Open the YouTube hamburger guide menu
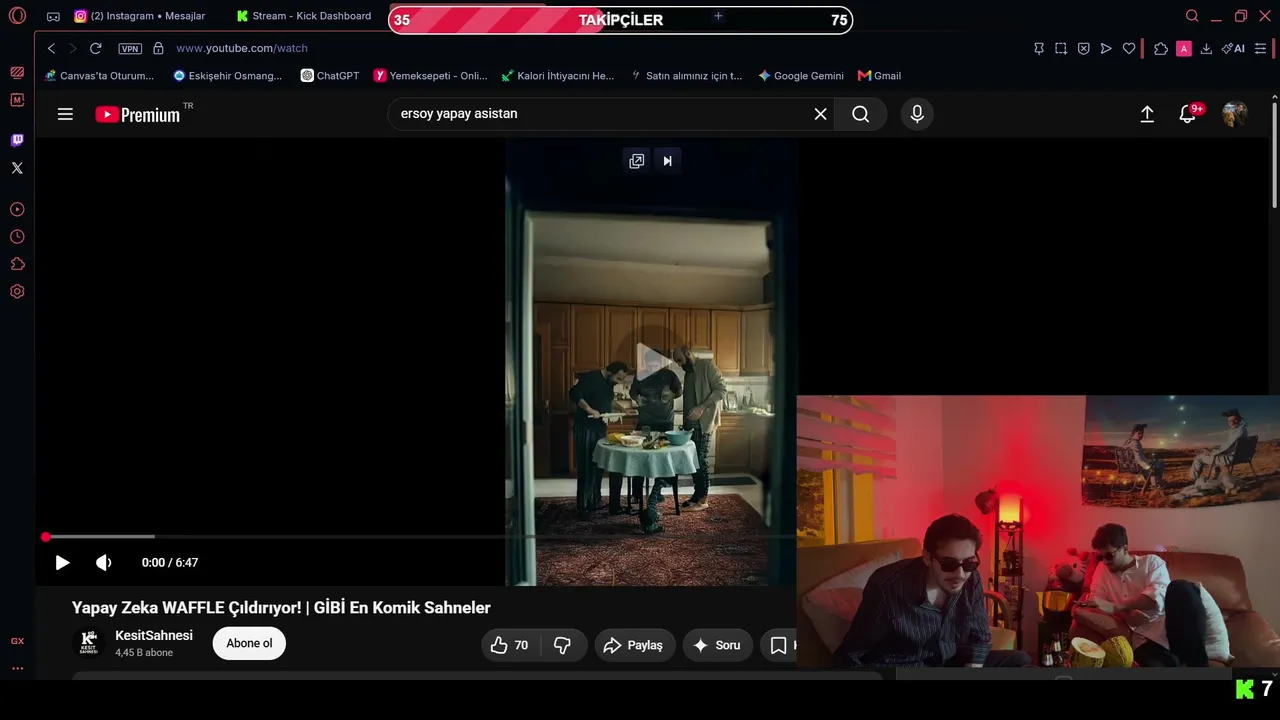Viewport: 1280px width, 720px height. pyautogui.click(x=65, y=114)
